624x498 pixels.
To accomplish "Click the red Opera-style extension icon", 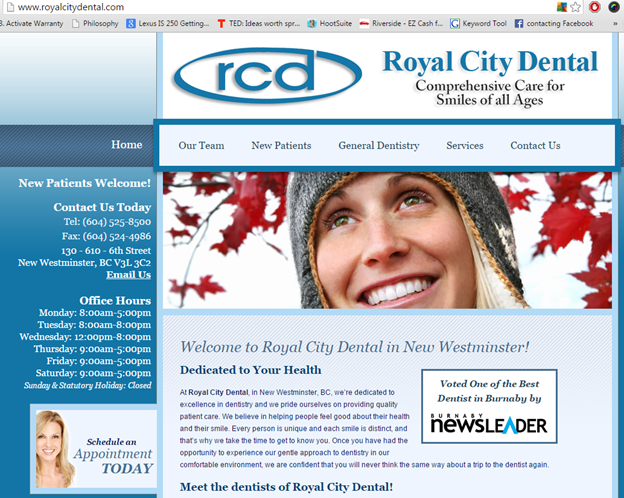I will point(595,7).
